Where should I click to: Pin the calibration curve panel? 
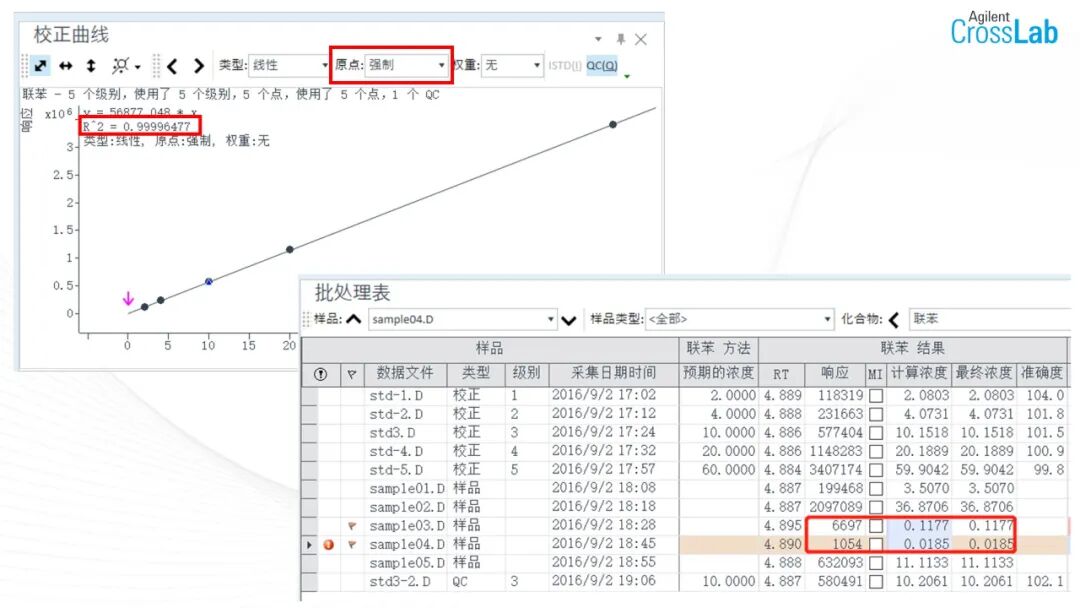click(x=621, y=39)
